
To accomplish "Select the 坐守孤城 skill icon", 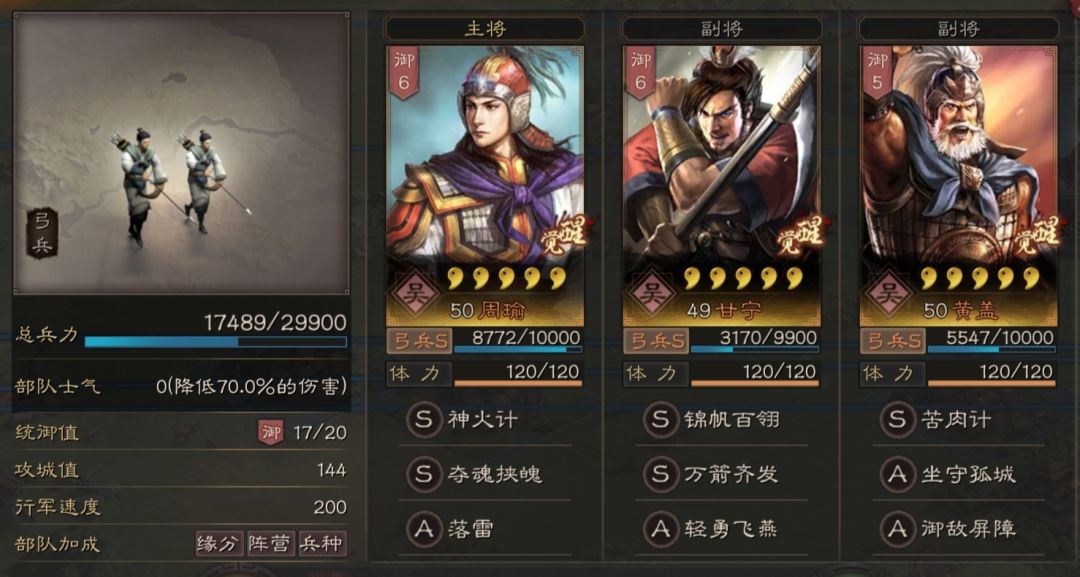I will coord(897,474).
